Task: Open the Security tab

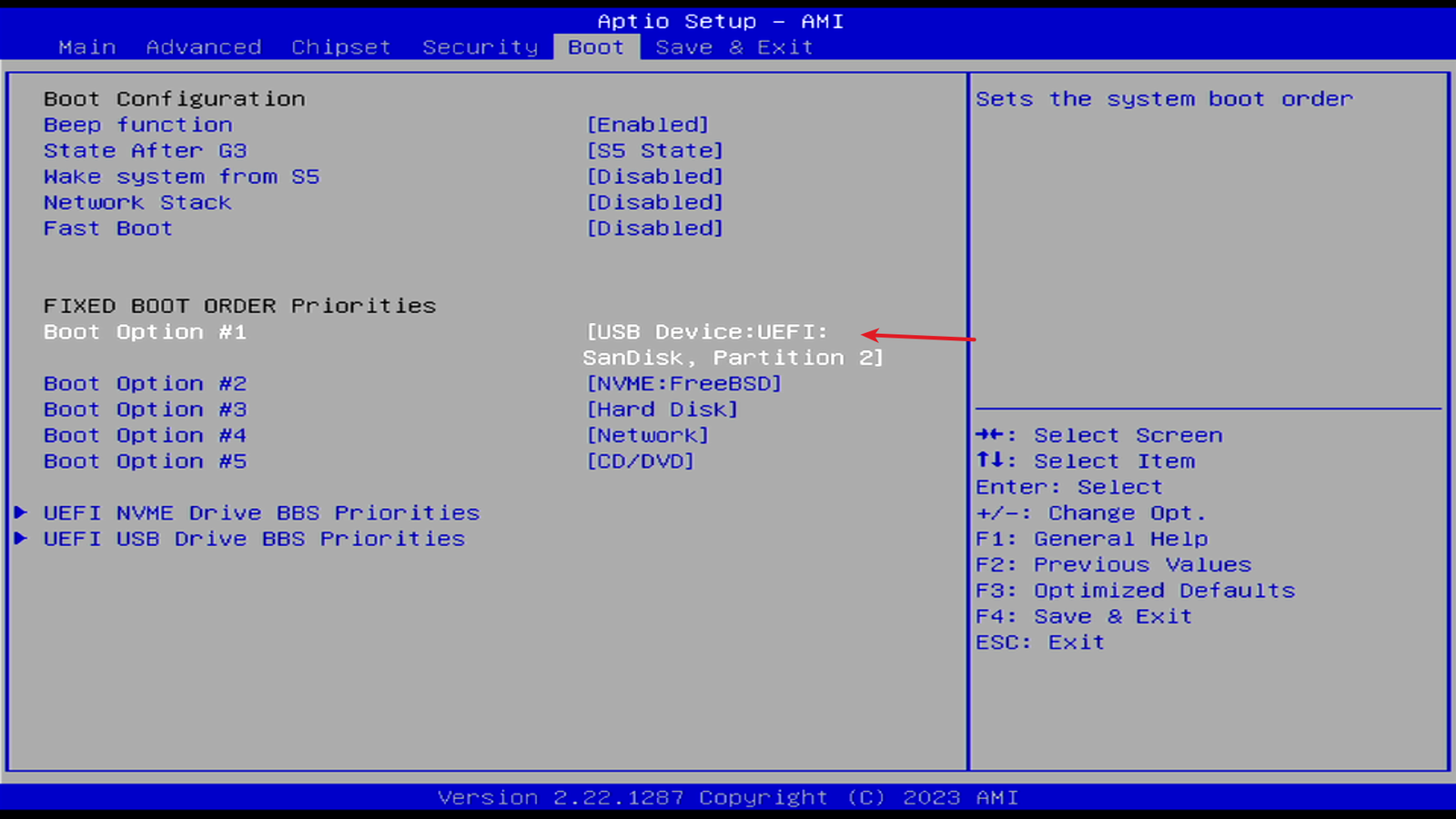Action: (480, 47)
